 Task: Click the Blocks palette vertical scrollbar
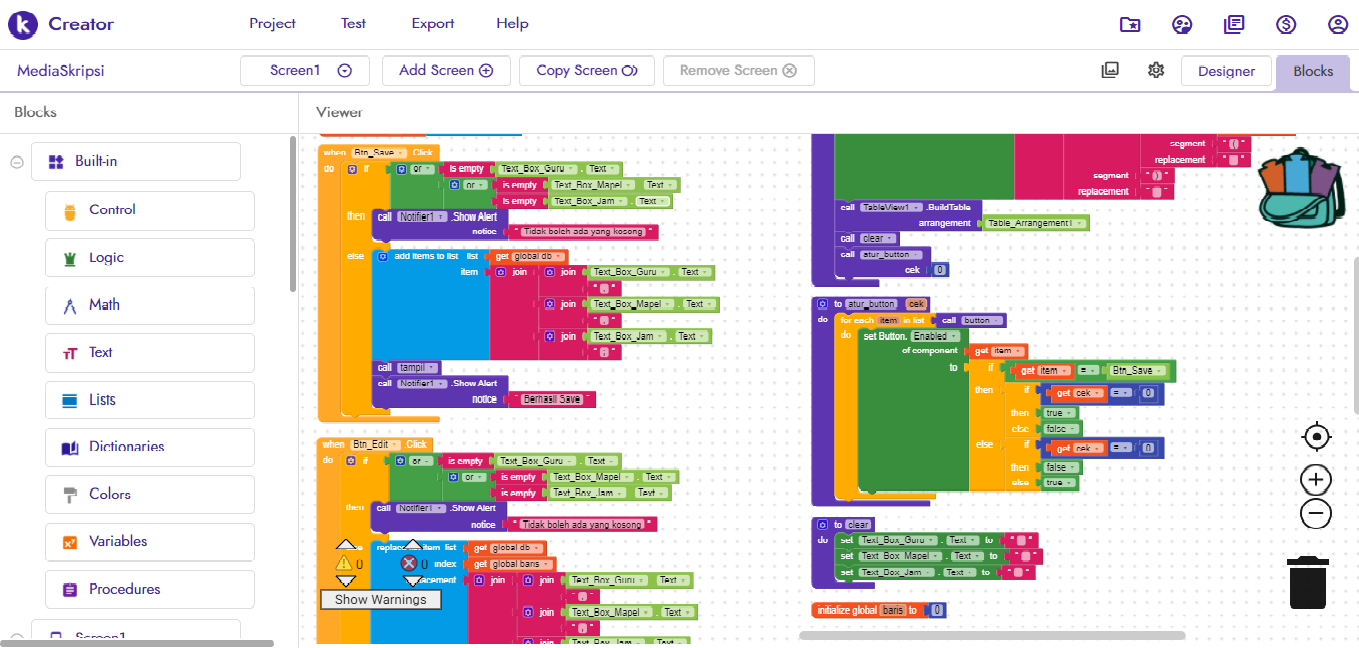point(292,213)
